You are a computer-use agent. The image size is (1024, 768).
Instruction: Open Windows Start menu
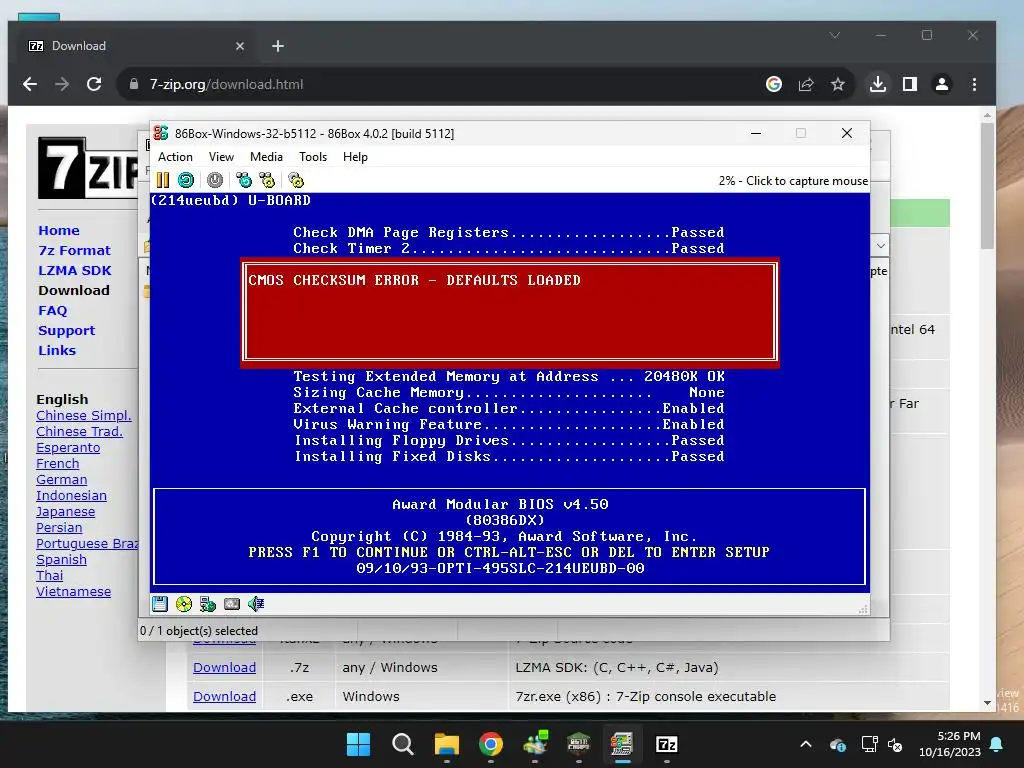click(358, 744)
